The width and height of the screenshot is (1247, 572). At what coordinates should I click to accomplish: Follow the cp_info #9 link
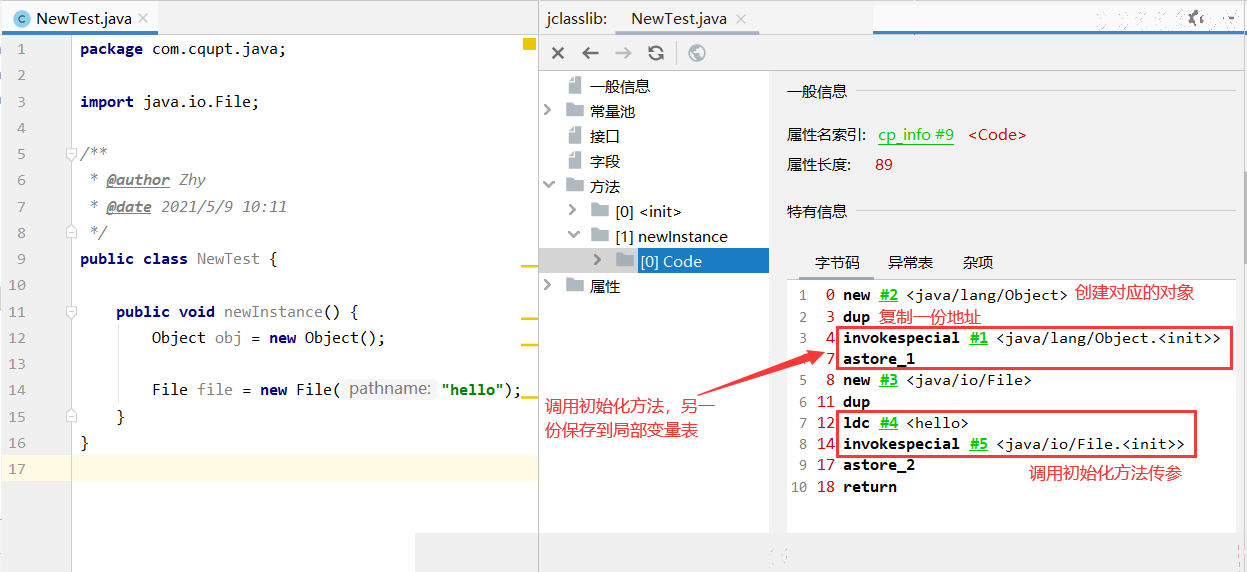click(916, 135)
